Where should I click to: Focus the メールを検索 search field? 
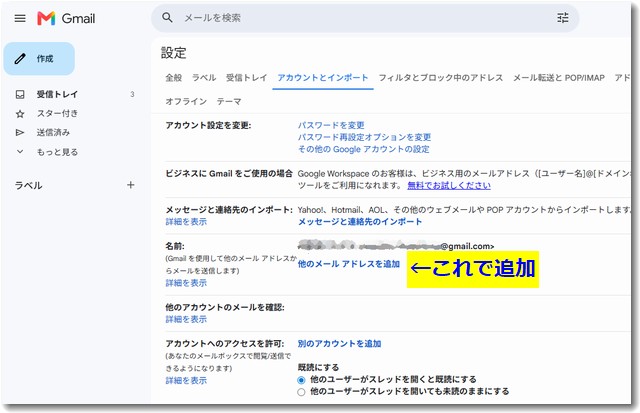(363, 18)
